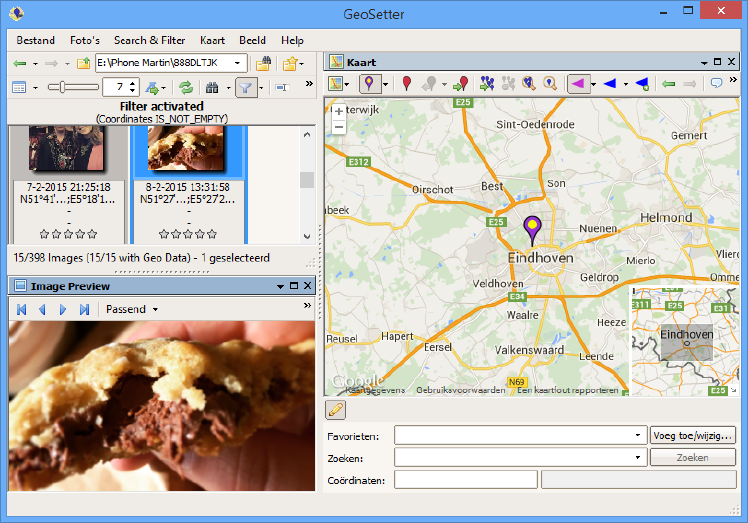Click Een kaartfout rapporteren link
Viewport: 748px width, 523px height.
click(x=568, y=390)
